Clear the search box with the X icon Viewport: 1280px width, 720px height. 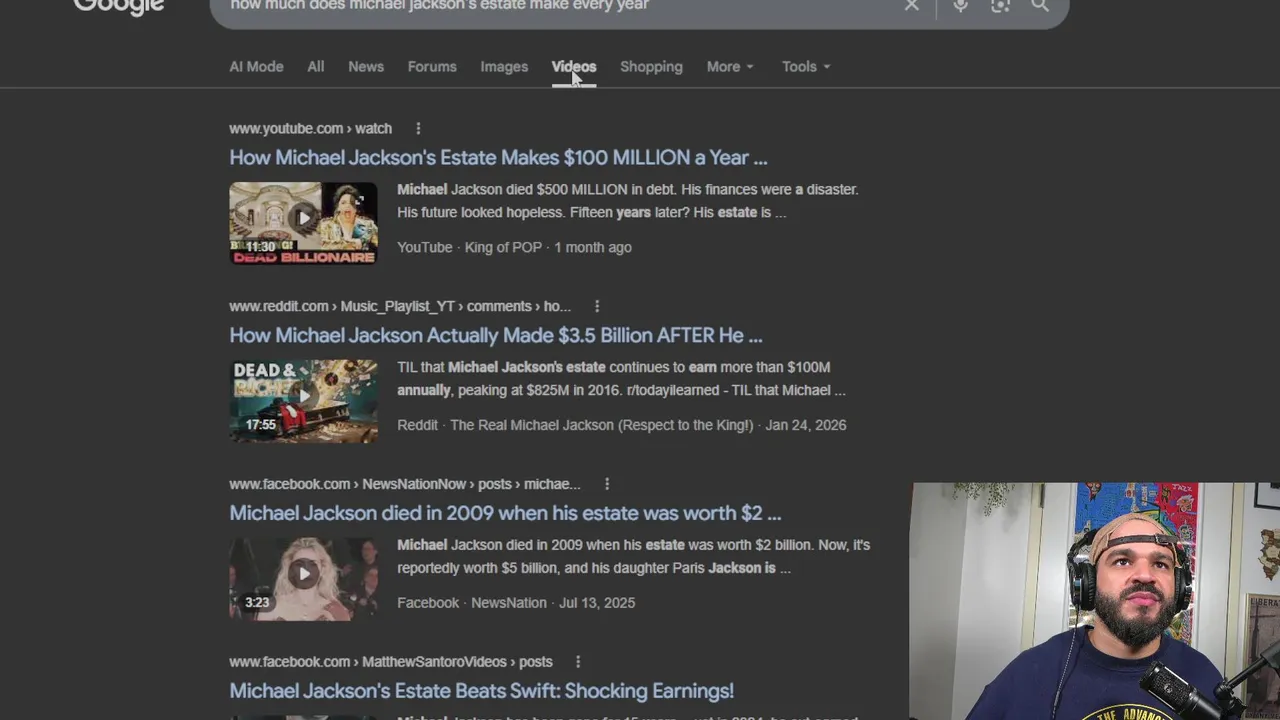tap(911, 6)
